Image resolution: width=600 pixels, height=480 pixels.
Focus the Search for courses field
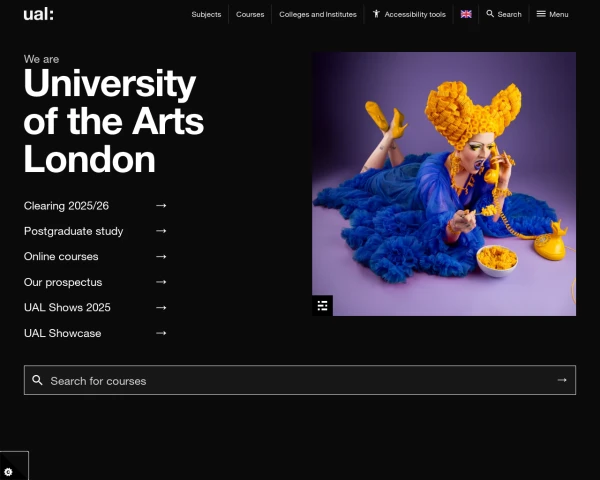pos(300,380)
